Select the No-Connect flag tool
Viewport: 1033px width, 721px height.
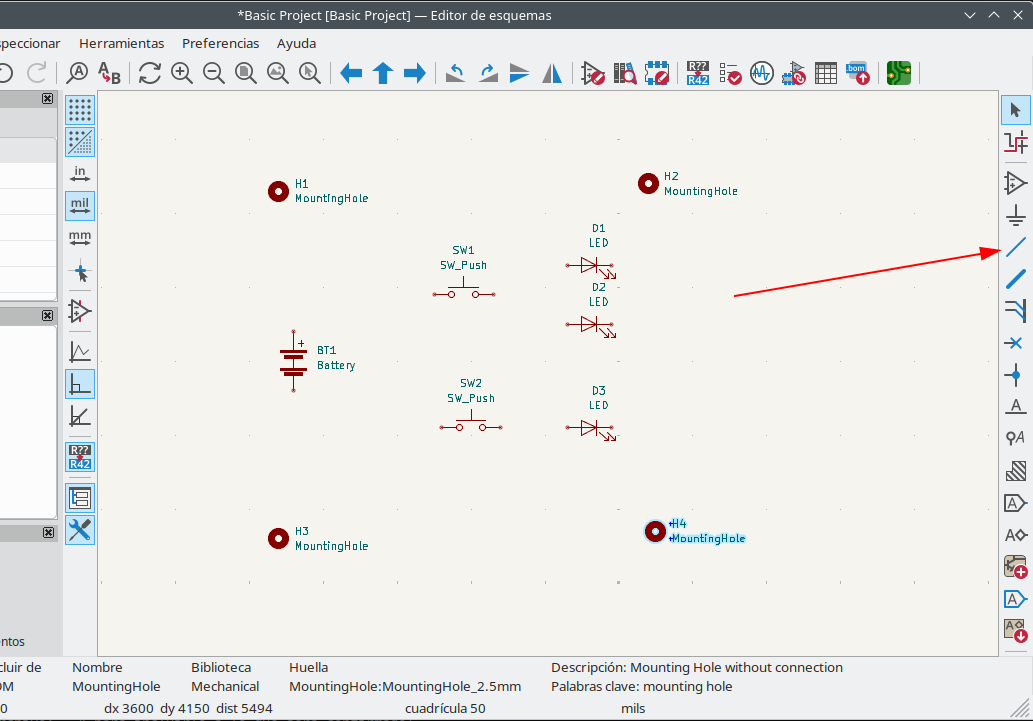[1016, 343]
